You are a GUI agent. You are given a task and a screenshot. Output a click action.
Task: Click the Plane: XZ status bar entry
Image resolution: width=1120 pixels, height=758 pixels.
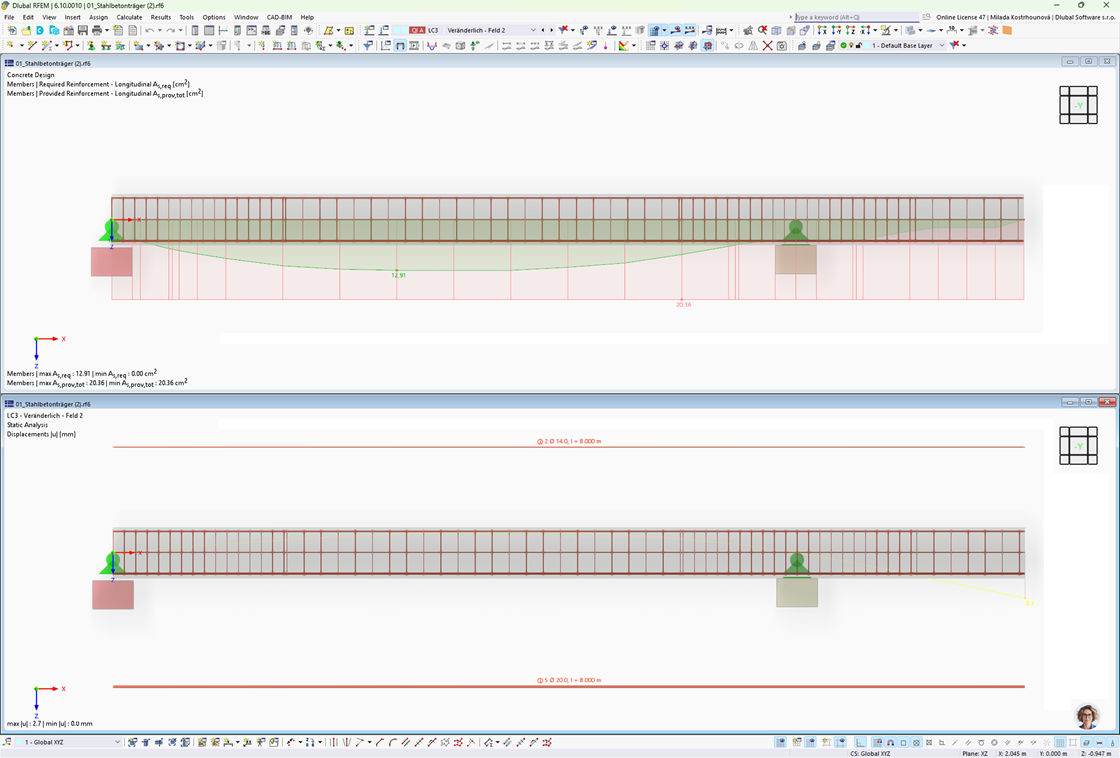coord(975,753)
